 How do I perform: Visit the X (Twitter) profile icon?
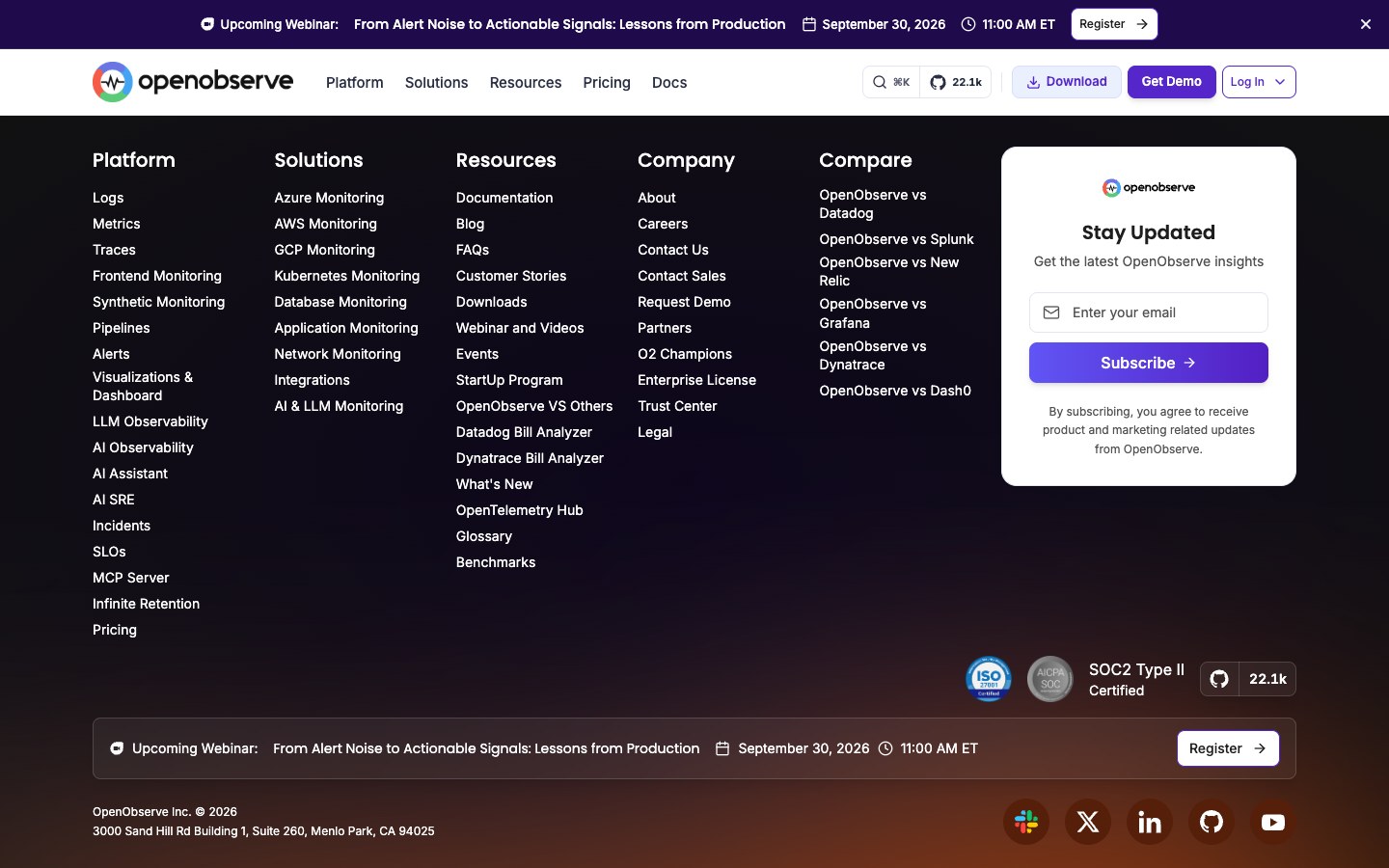pyautogui.click(x=1088, y=822)
